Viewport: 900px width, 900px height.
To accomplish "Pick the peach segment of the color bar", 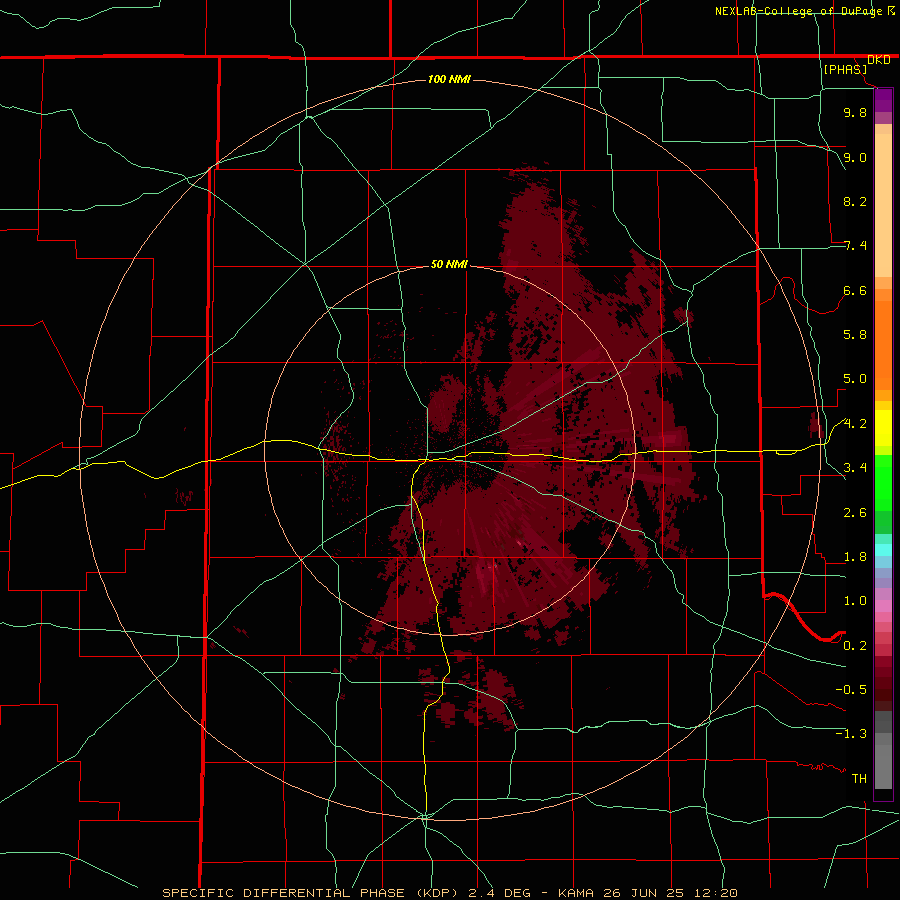I will pos(883,201).
